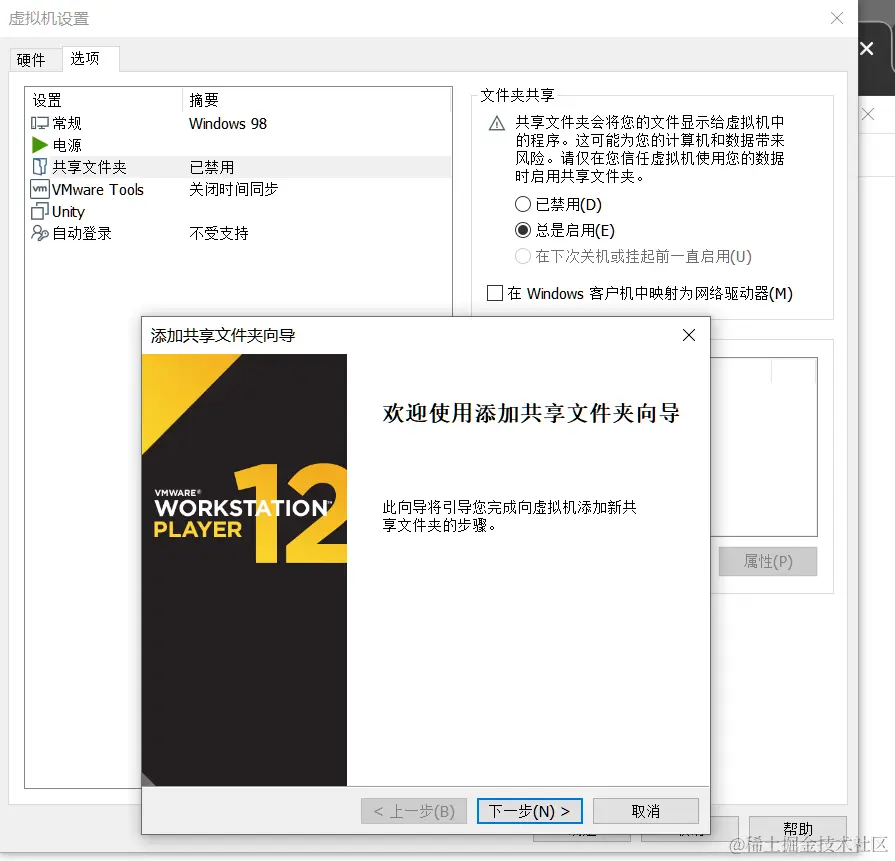Select the 常规 settings row
This screenshot has height=861, width=895.
pyautogui.click(x=240, y=123)
